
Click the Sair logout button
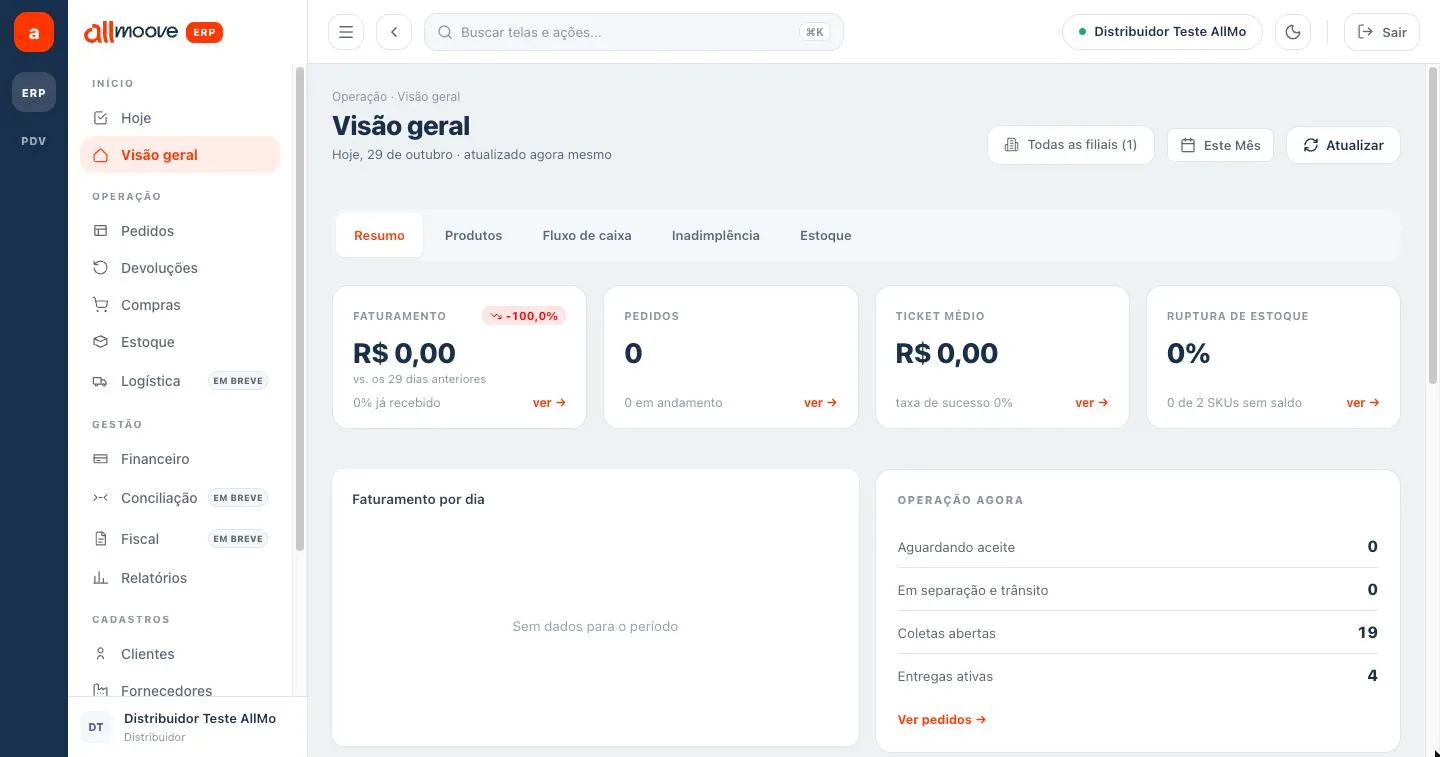click(1382, 32)
